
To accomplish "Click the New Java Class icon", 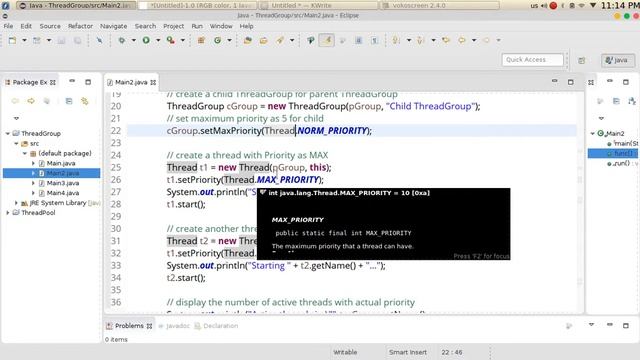I will [x=218, y=40].
